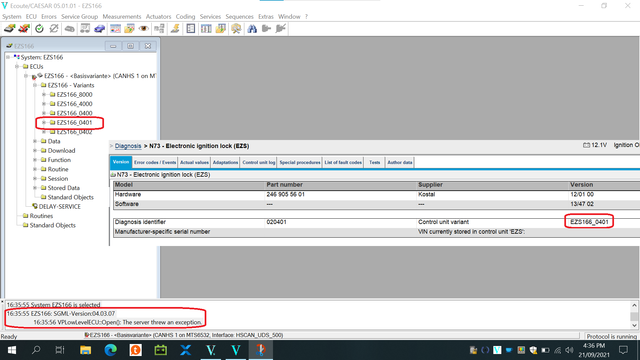The width and height of the screenshot is (640, 360).
Task: Click the volume speaker tray icon
Action: tap(569, 350)
